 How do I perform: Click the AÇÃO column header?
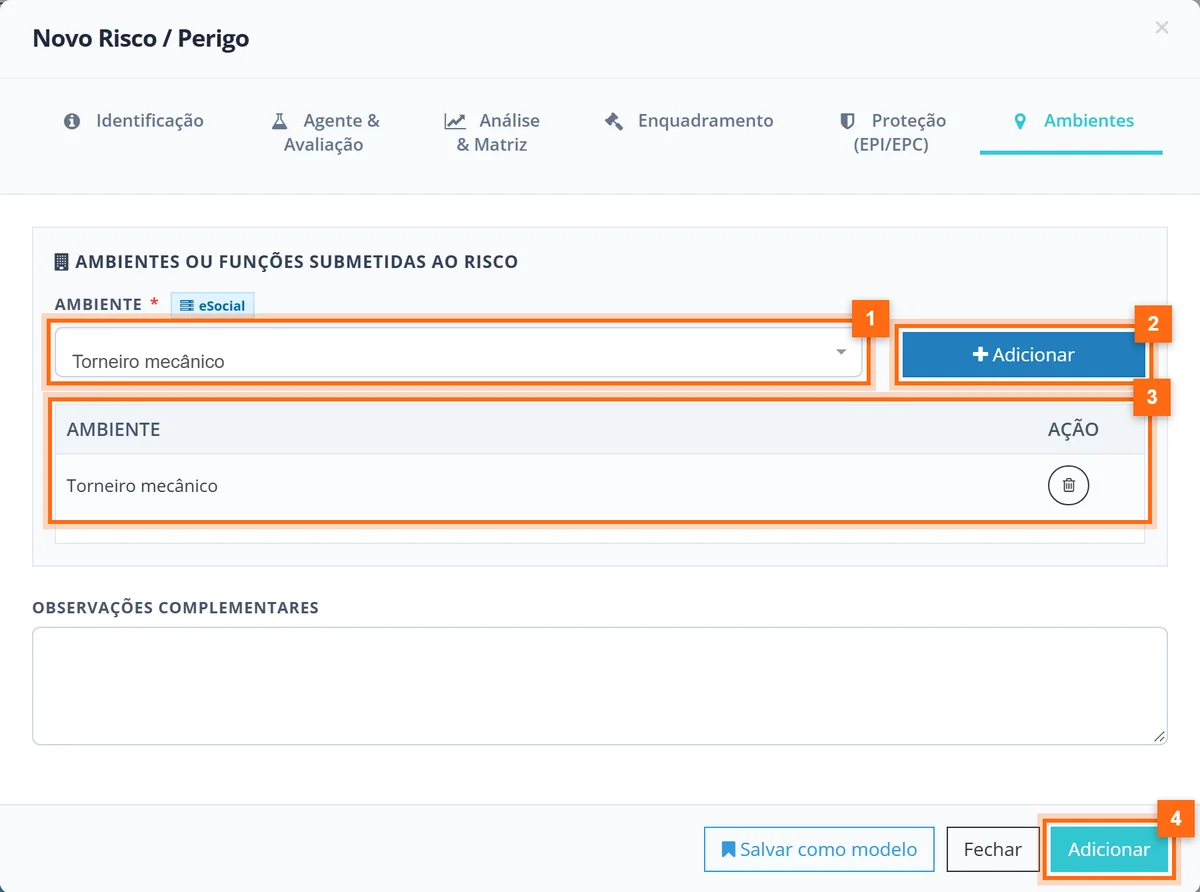point(1073,430)
